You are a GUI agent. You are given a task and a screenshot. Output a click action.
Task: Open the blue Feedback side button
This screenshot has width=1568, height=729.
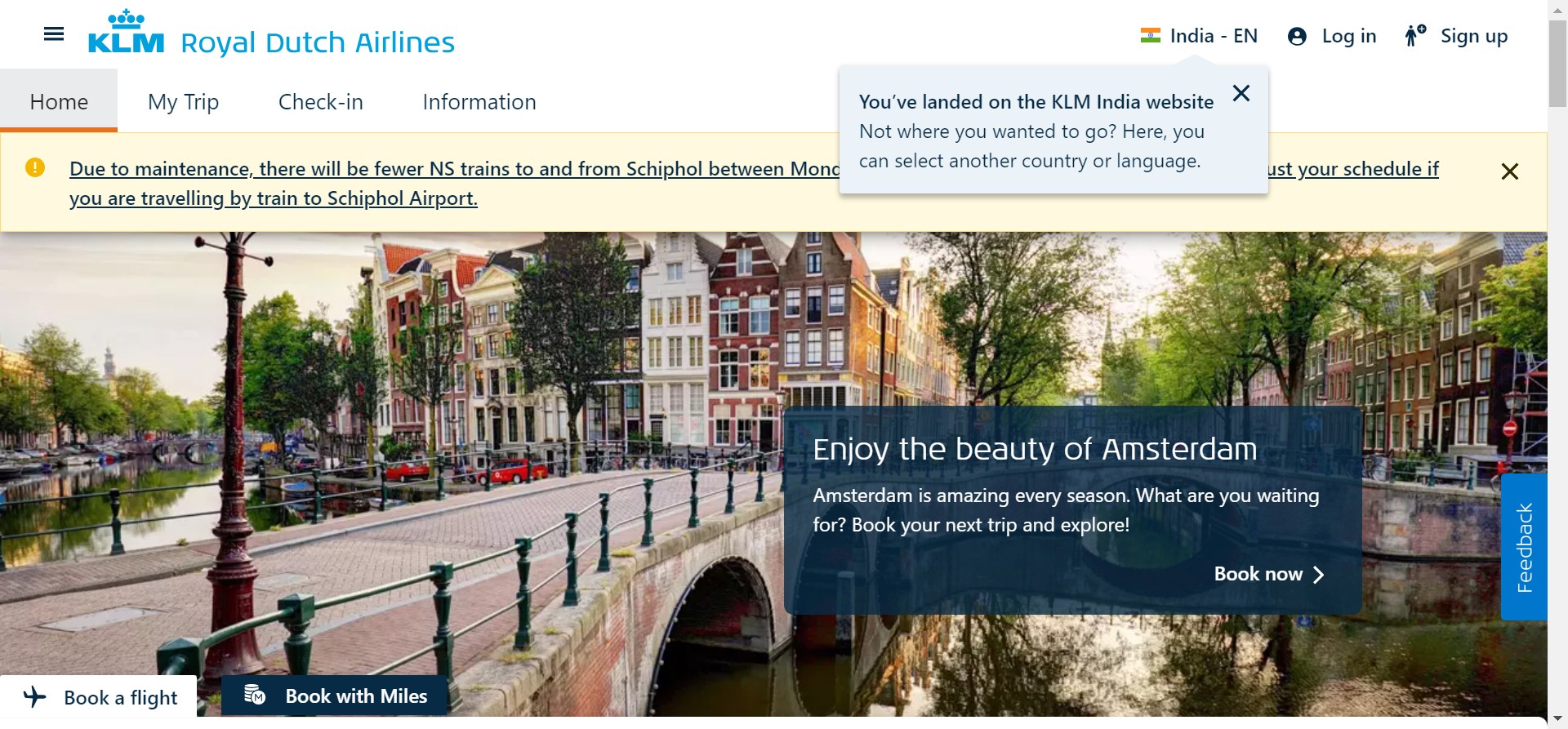click(x=1524, y=547)
